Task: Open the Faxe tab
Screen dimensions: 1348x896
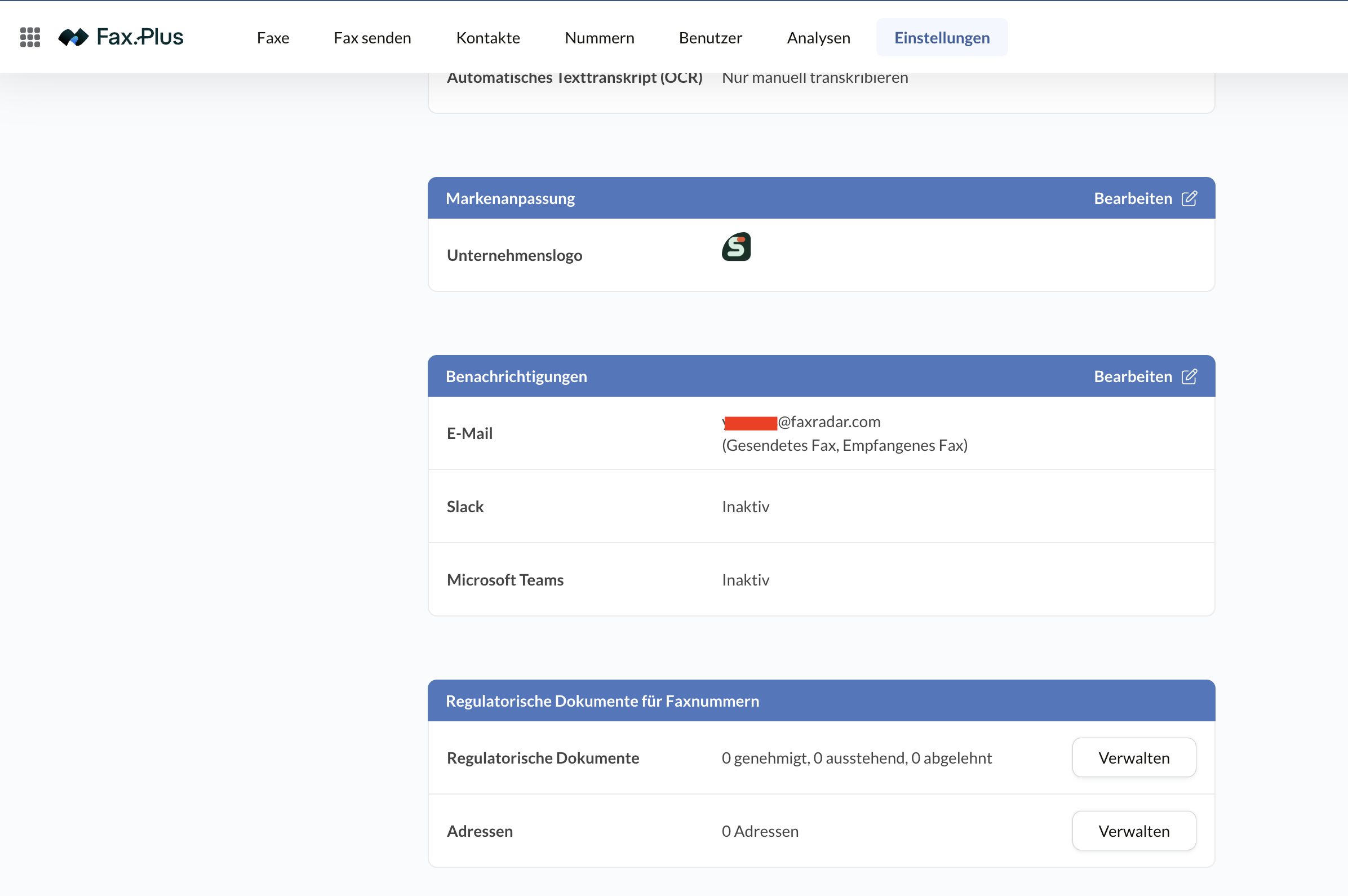Action: pos(273,38)
